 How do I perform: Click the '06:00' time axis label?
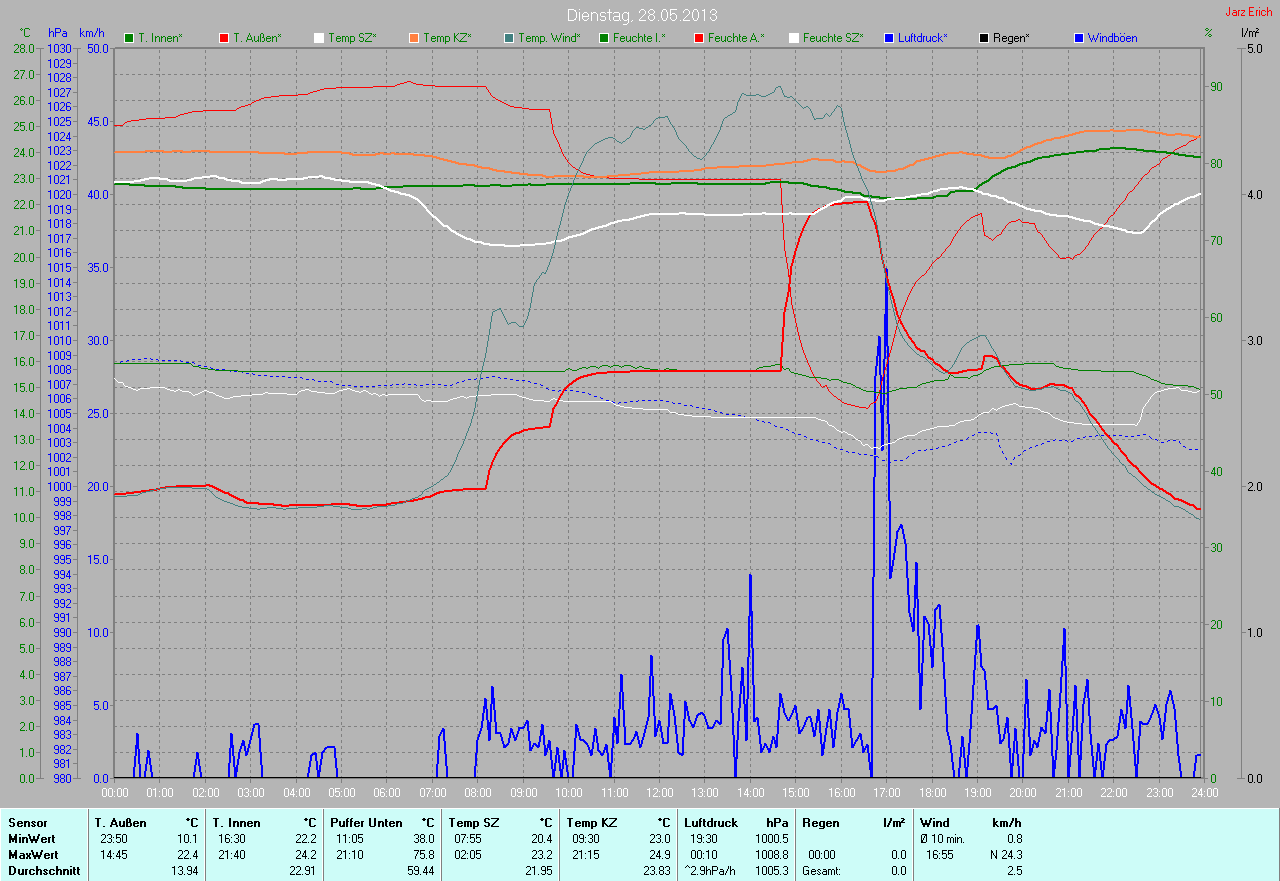point(387,793)
